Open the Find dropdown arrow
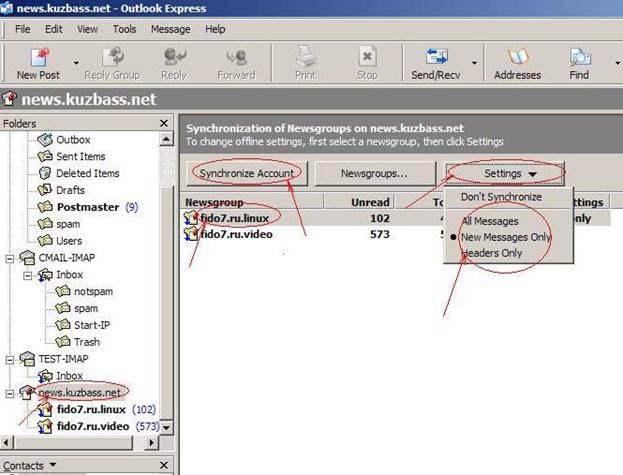623x475 pixels. (x=617, y=63)
